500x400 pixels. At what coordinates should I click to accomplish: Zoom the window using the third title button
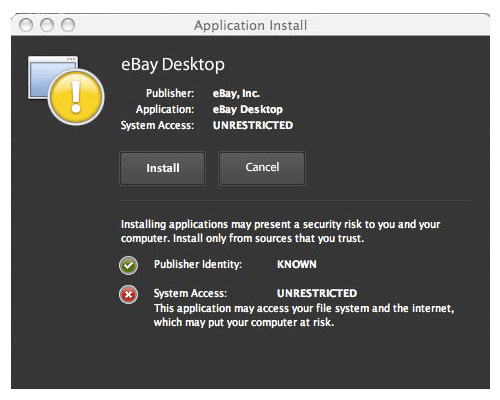[x=68, y=25]
